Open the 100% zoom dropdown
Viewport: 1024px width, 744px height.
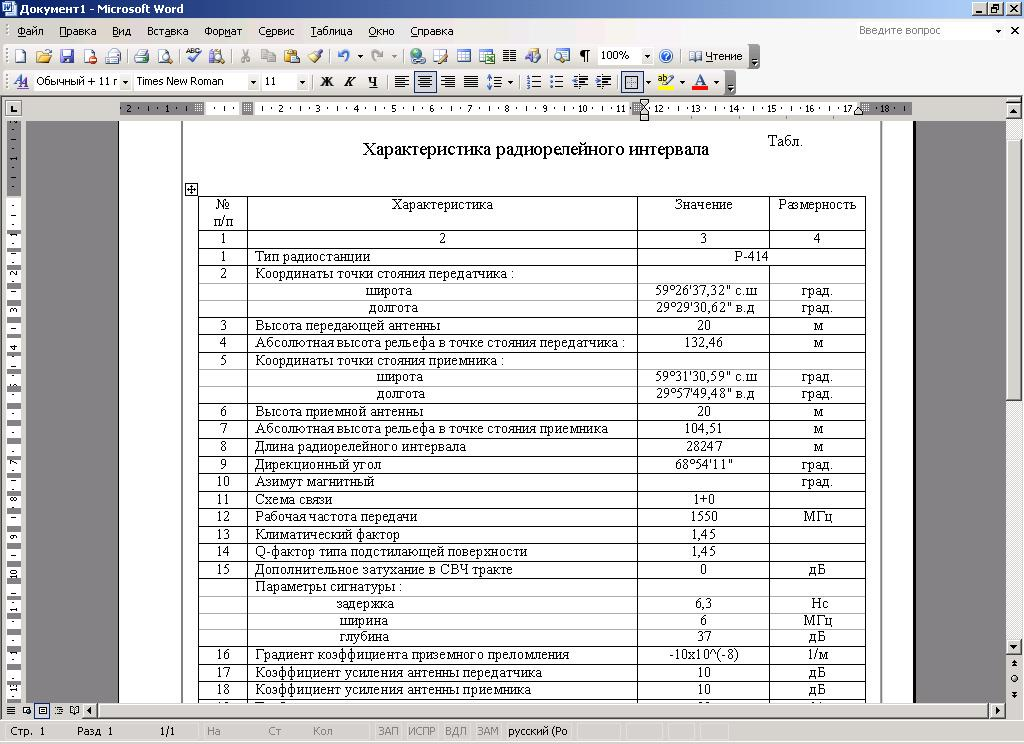tap(647, 56)
